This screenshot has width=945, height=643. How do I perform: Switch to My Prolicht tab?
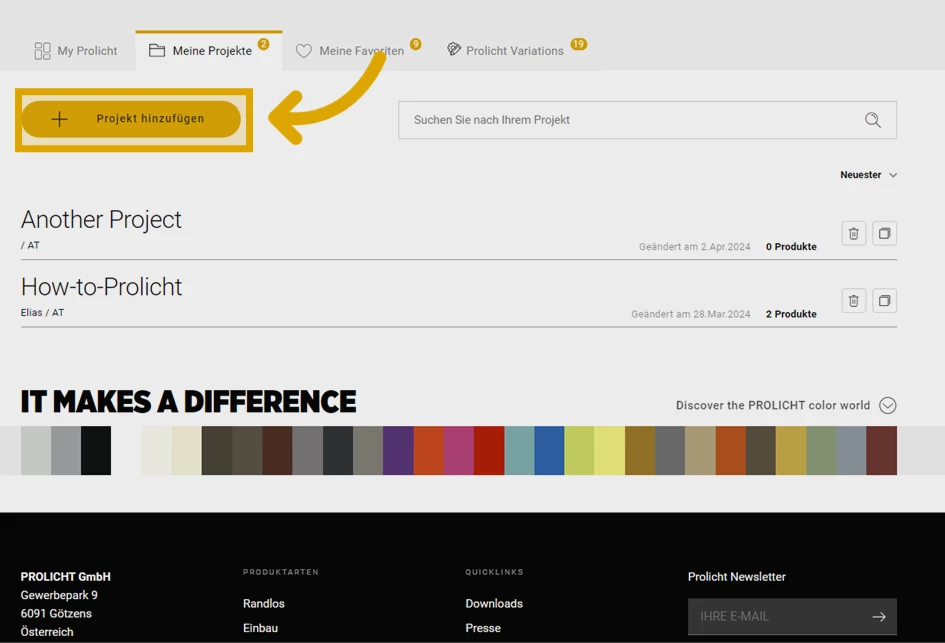(x=76, y=51)
